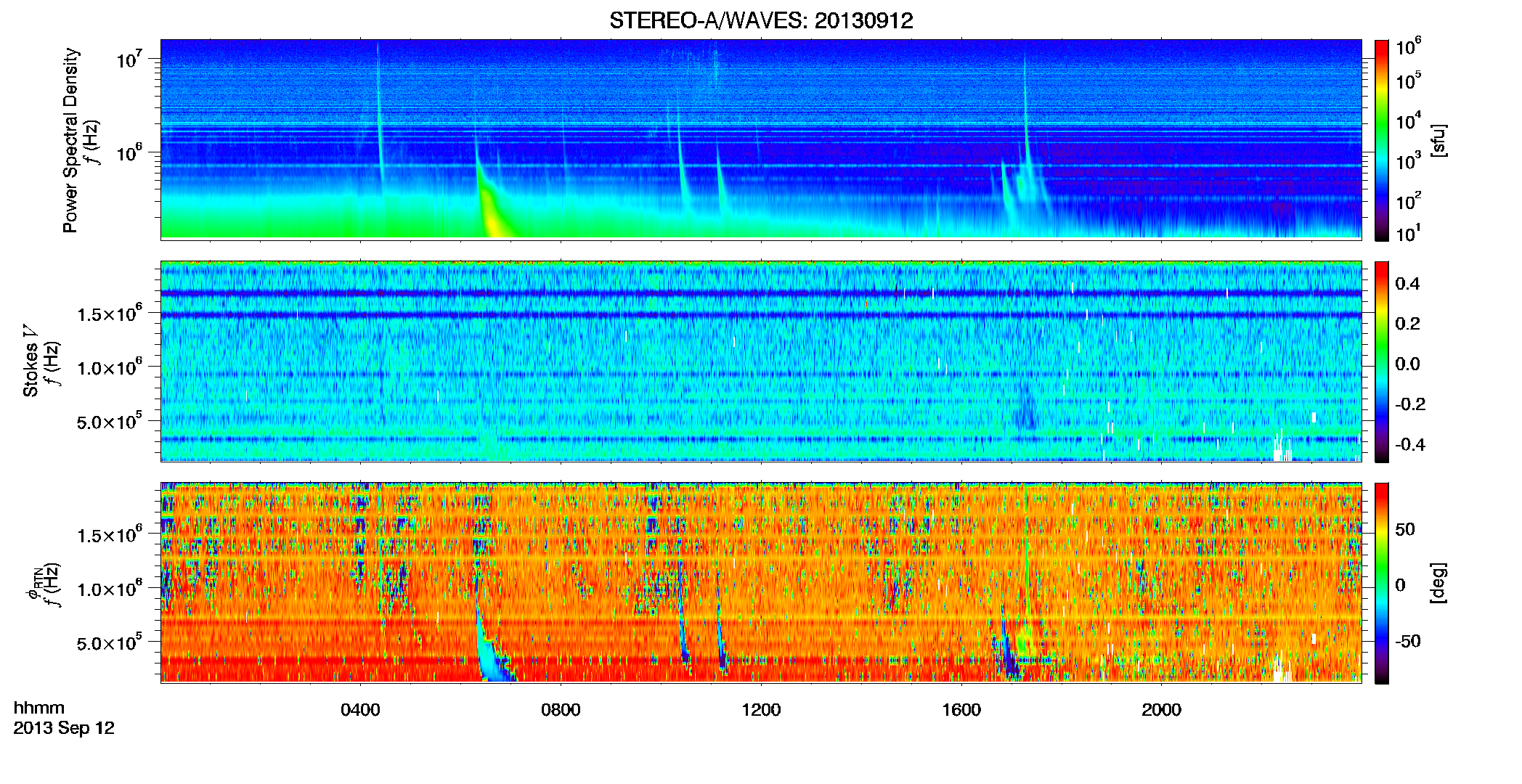This screenshot has width=1522, height=784.
Task: Click the 0.4 label on Stokes V colorbar
Action: (1407, 284)
